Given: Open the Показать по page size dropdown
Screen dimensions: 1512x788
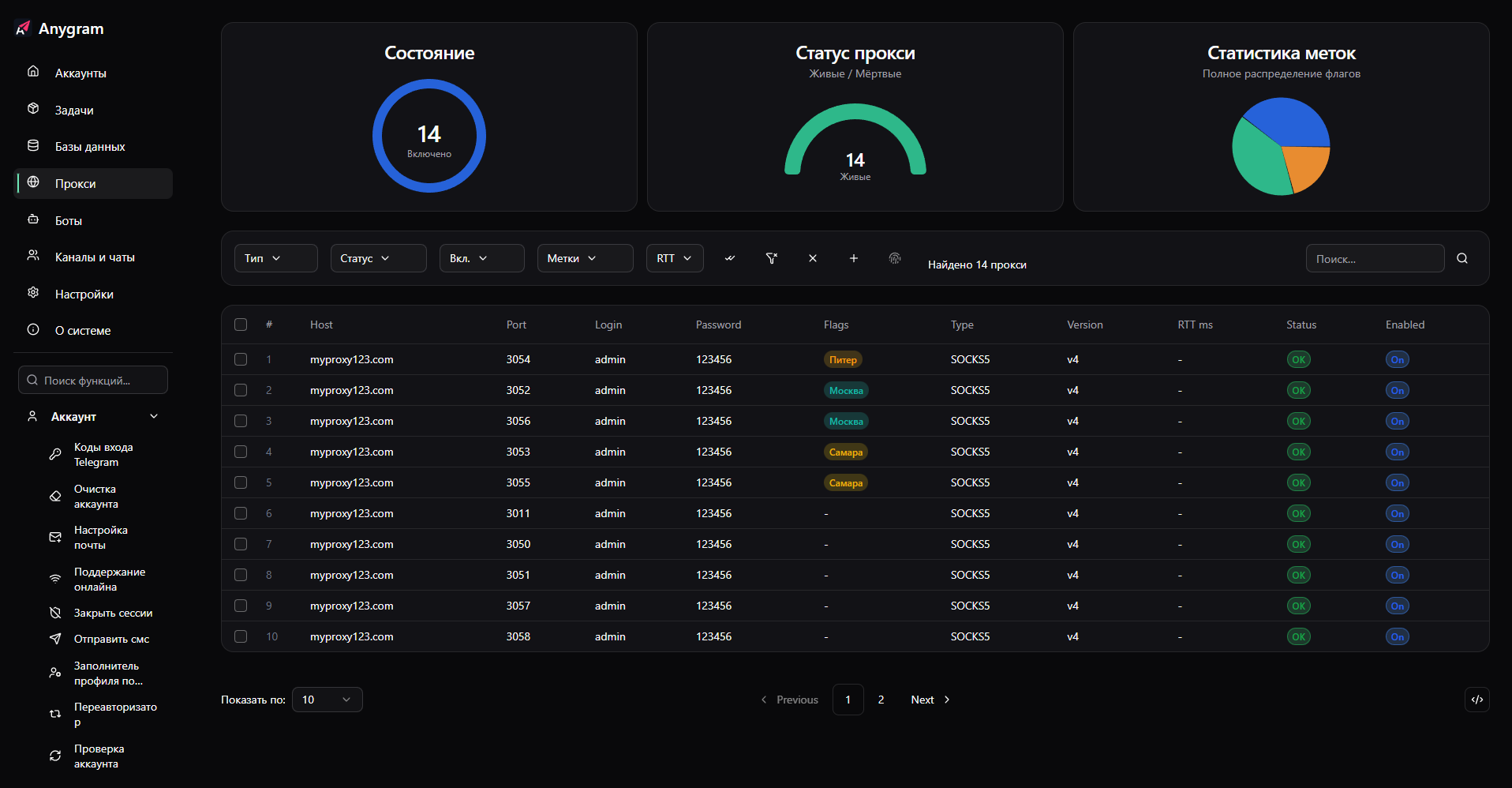Looking at the screenshot, I should (327, 700).
